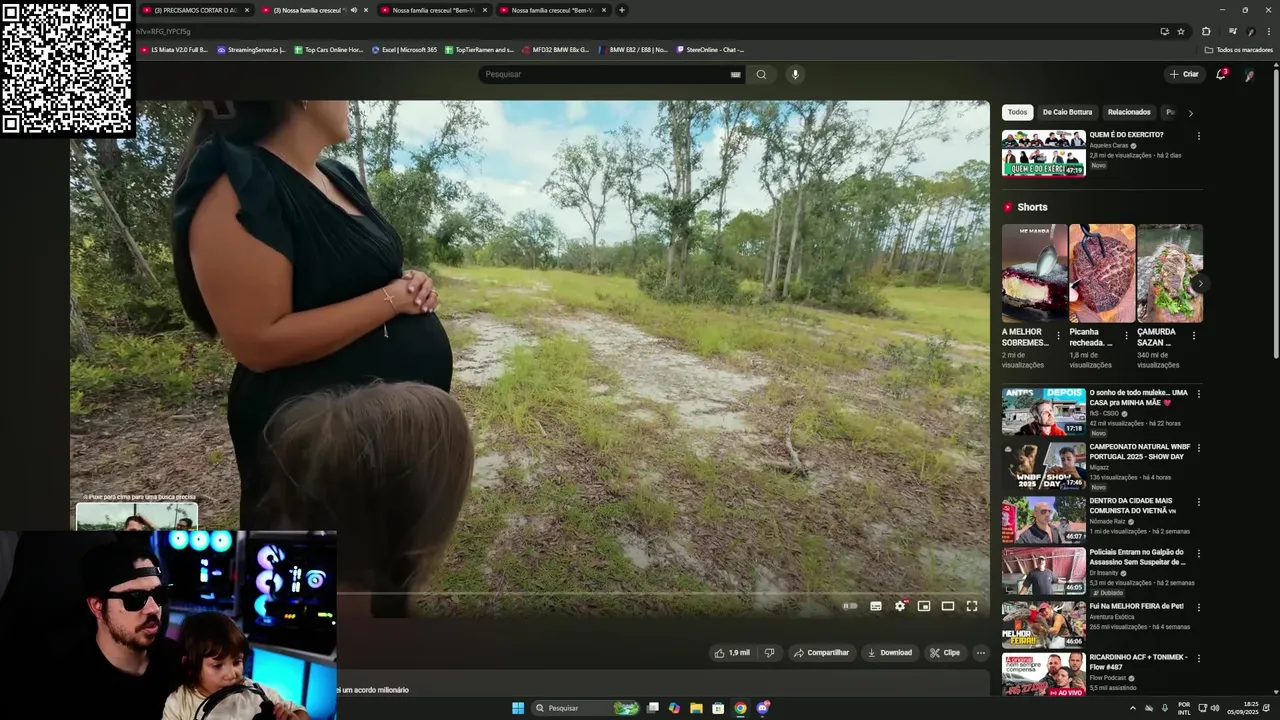Toggle the autoplay switch in the player

pyautogui.click(x=850, y=606)
